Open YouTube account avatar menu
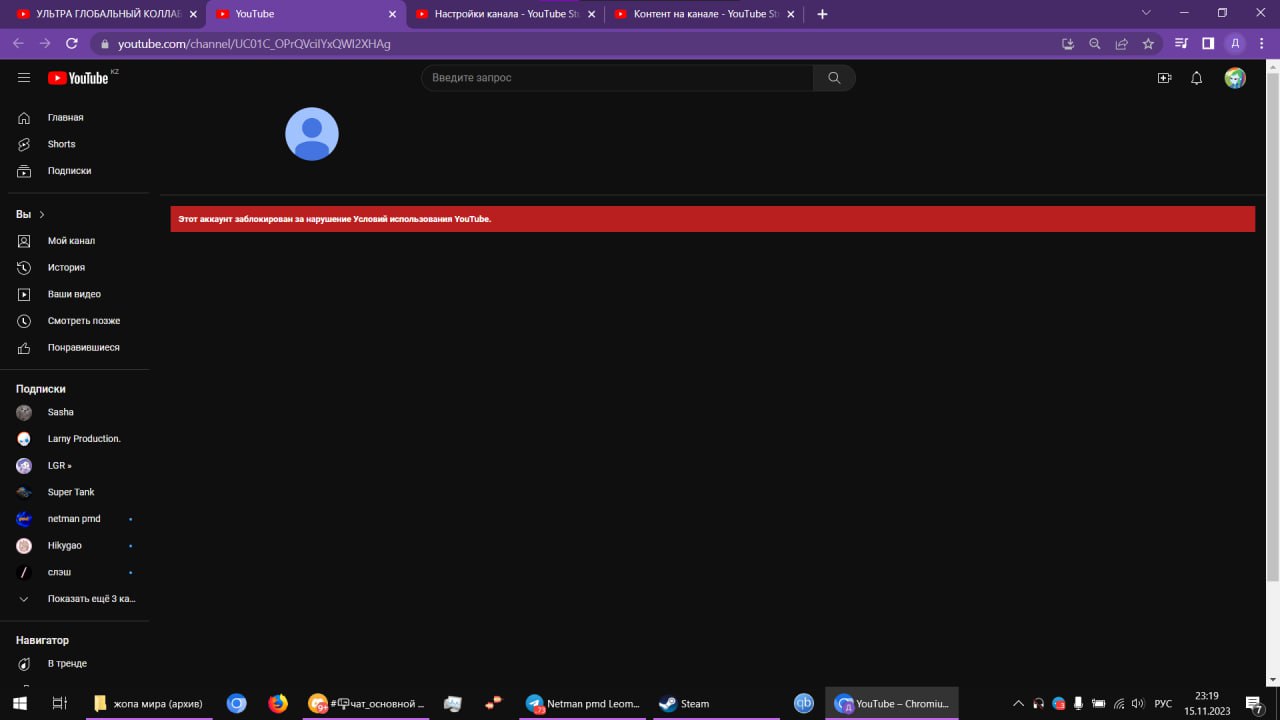The height and width of the screenshot is (720, 1280). 1235,78
